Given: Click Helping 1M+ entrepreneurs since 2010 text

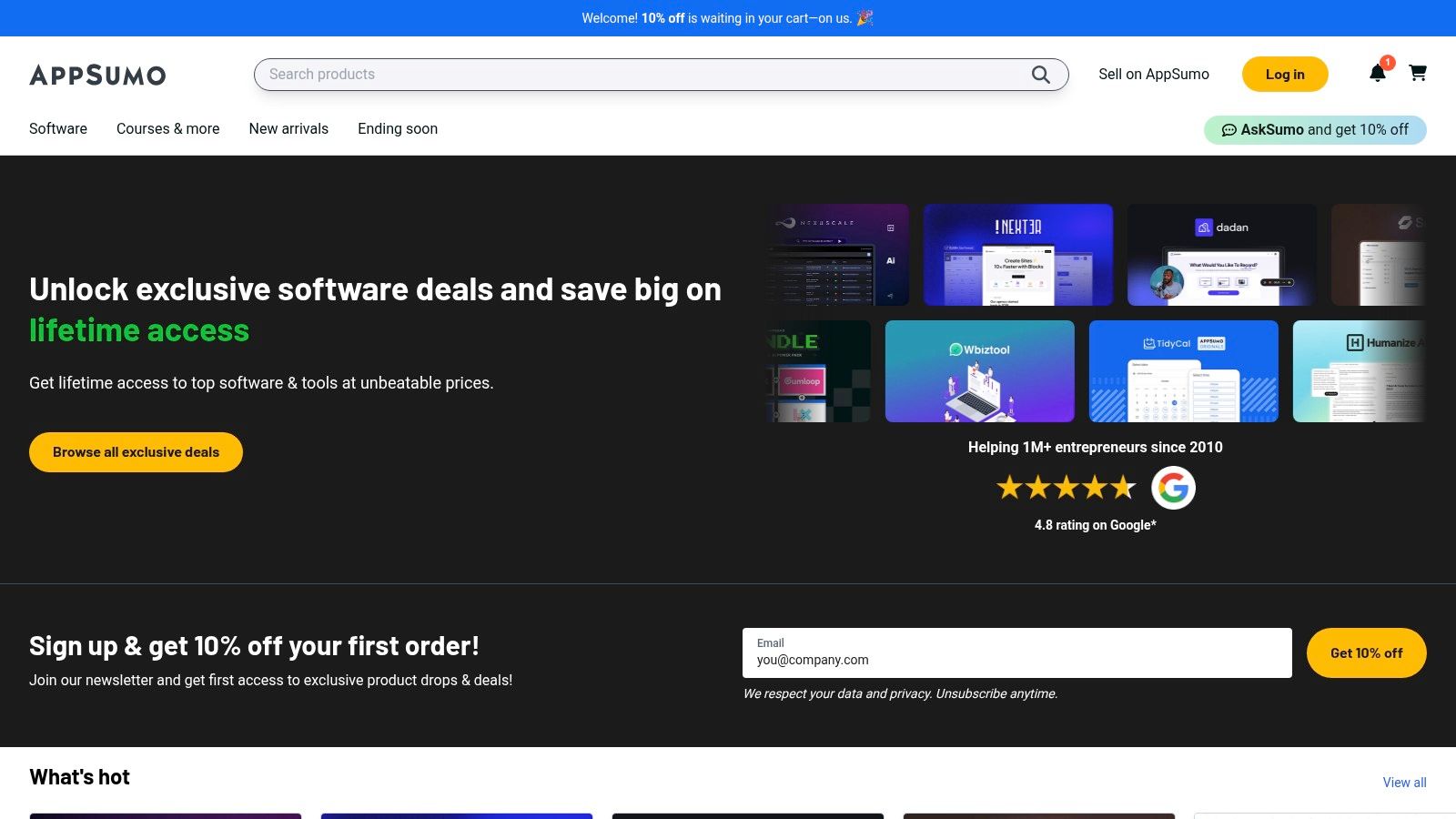Looking at the screenshot, I should tap(1096, 447).
